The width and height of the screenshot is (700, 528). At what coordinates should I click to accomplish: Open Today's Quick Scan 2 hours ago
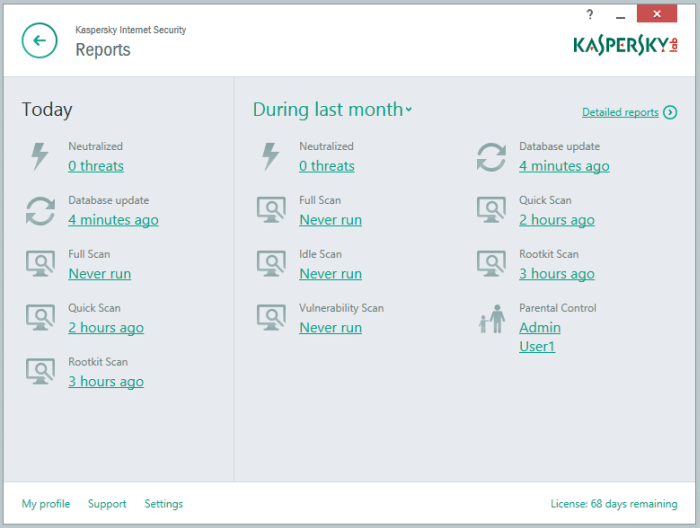[106, 328]
